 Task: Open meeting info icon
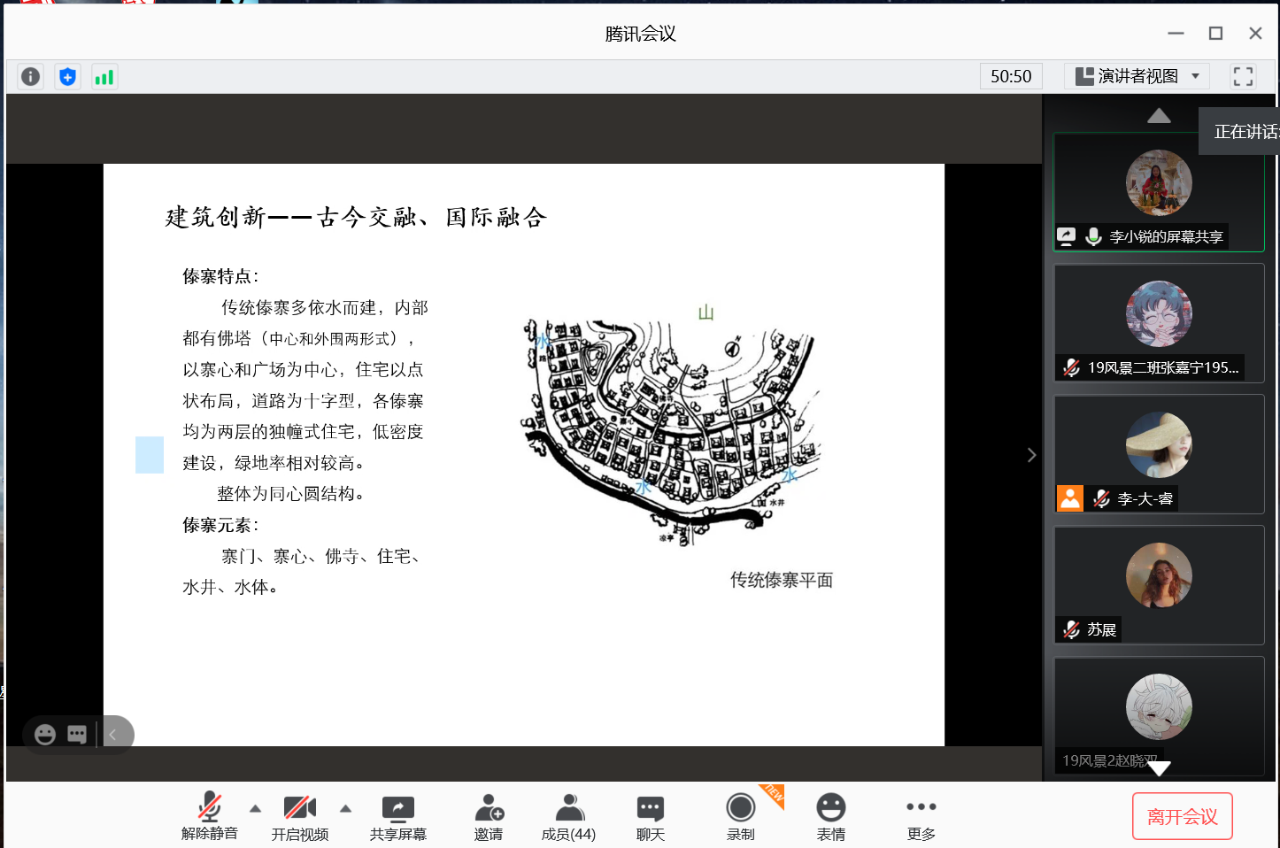(31, 76)
